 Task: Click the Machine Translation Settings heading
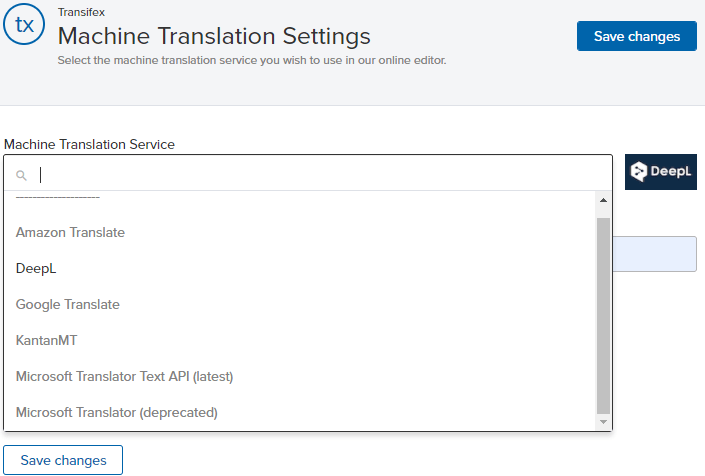point(214,36)
